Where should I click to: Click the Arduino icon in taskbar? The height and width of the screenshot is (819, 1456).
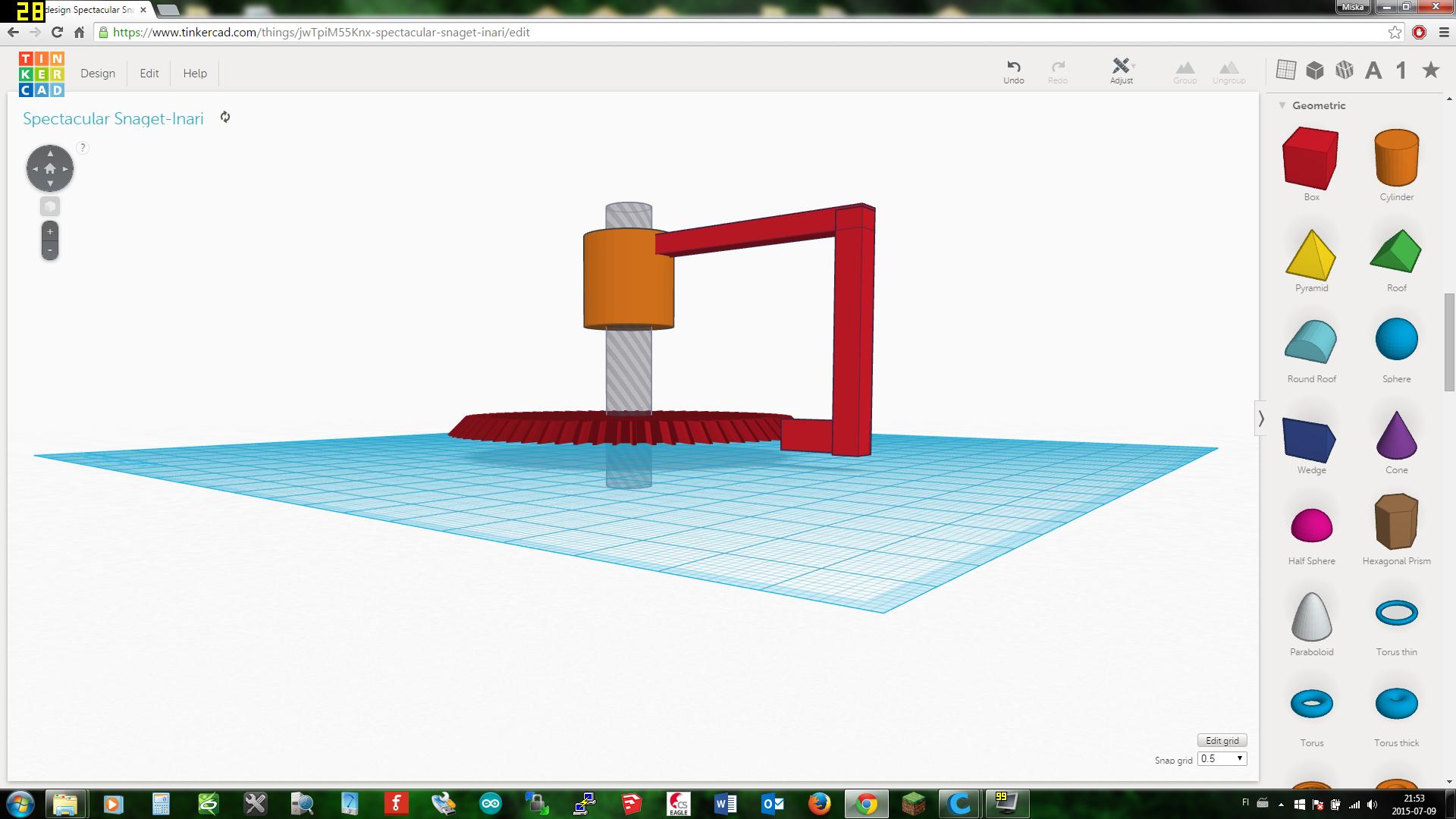[491, 803]
